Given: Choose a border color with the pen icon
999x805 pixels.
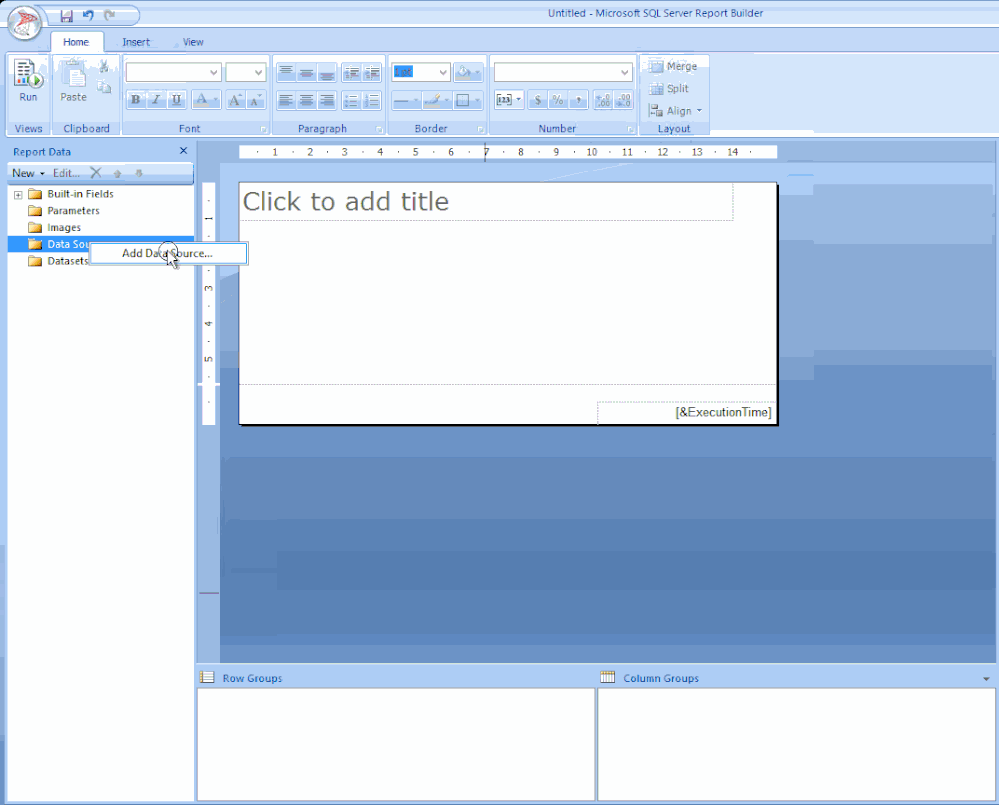Looking at the screenshot, I should (x=436, y=100).
